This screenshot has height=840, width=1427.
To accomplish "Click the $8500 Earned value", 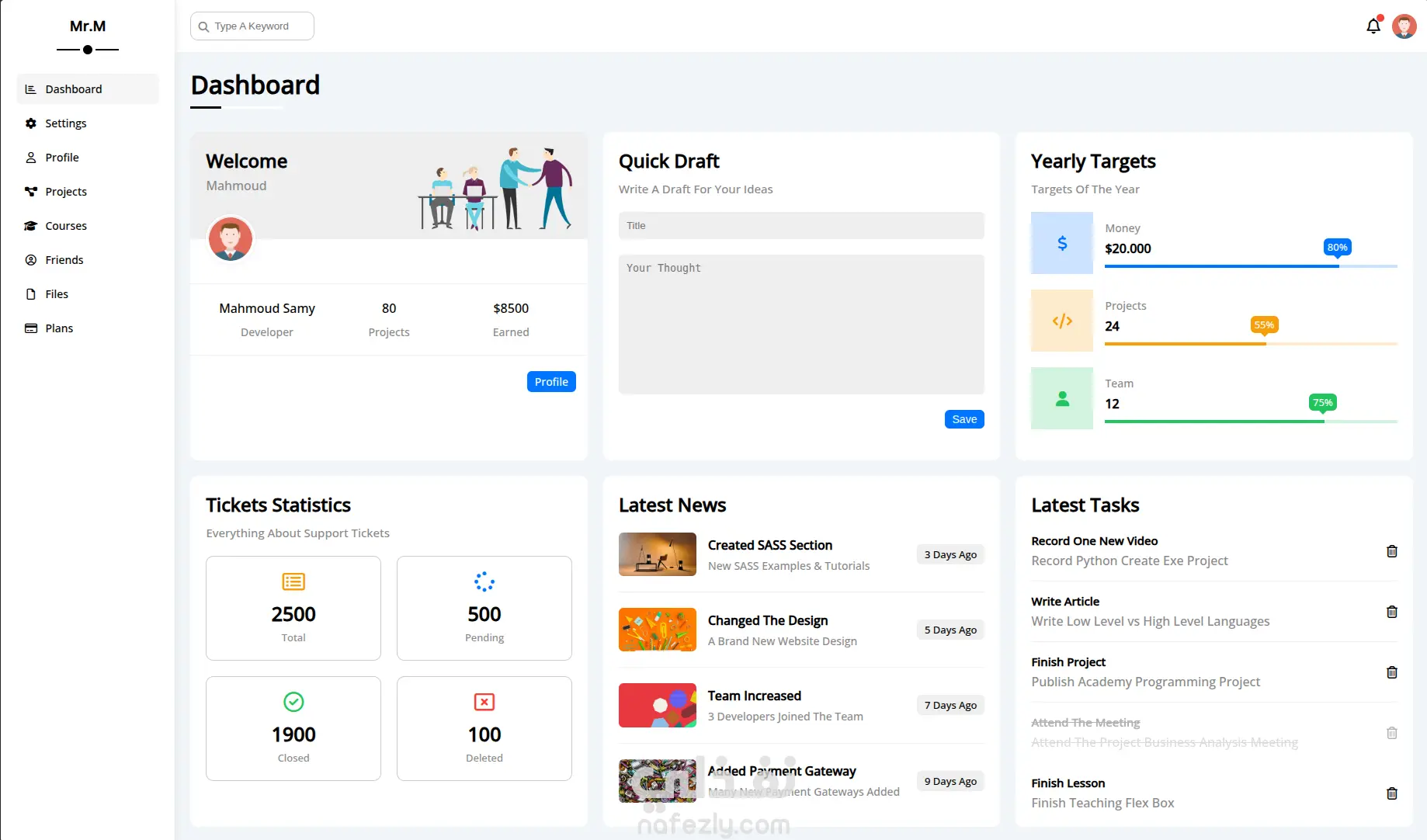I will [x=511, y=308].
